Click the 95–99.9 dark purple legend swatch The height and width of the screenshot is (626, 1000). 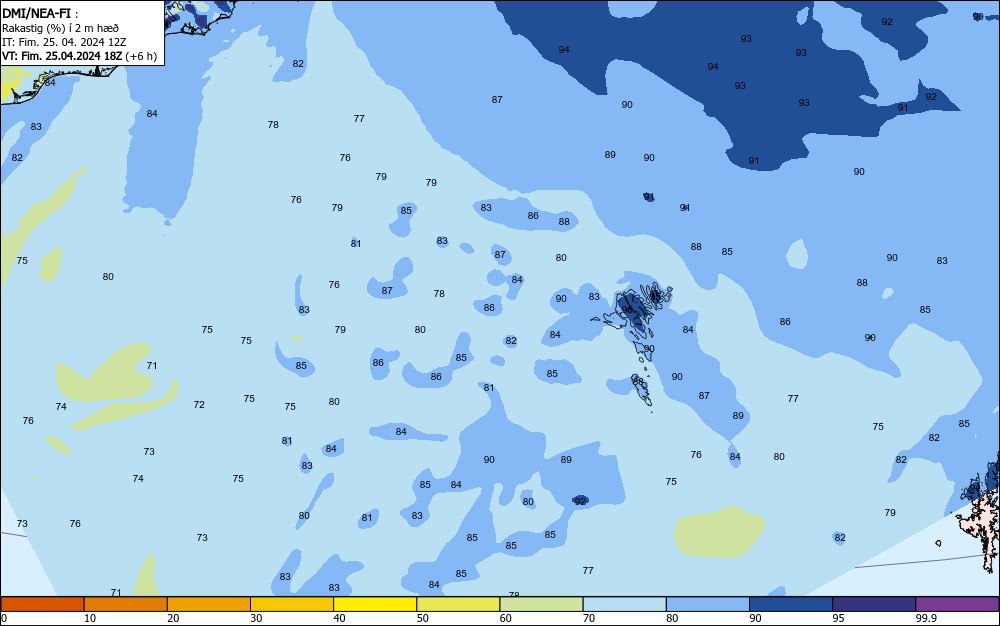coord(874,604)
